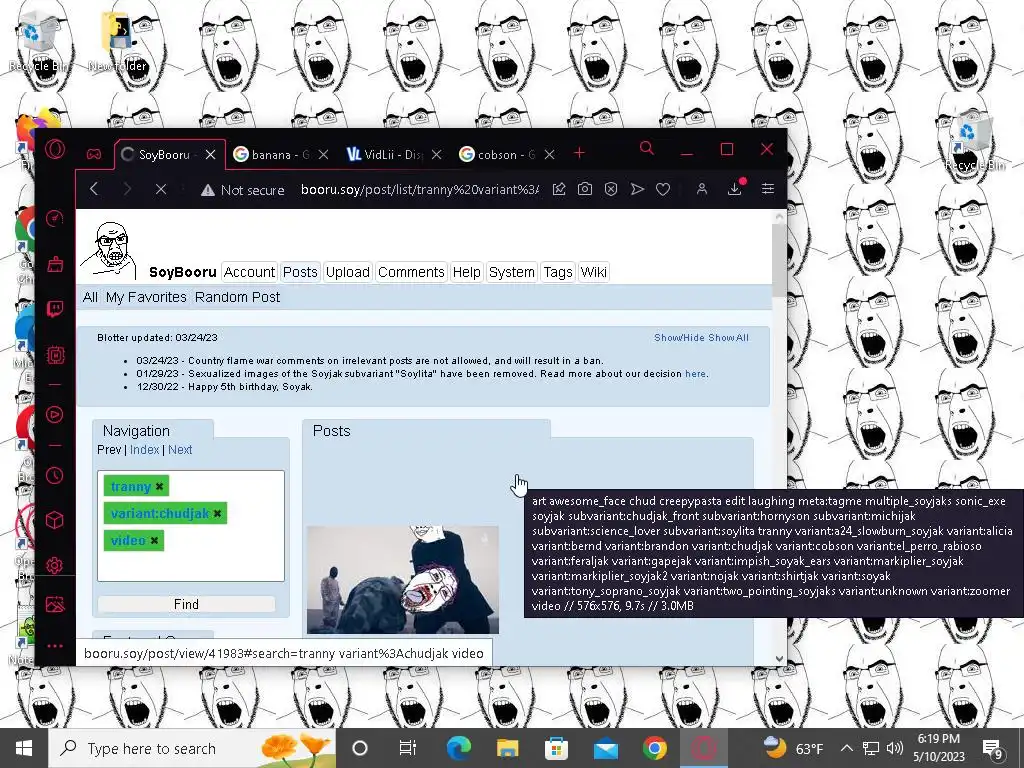Open the CPU limiter chip icon
1024x768 pixels.
pyautogui.click(x=55, y=355)
